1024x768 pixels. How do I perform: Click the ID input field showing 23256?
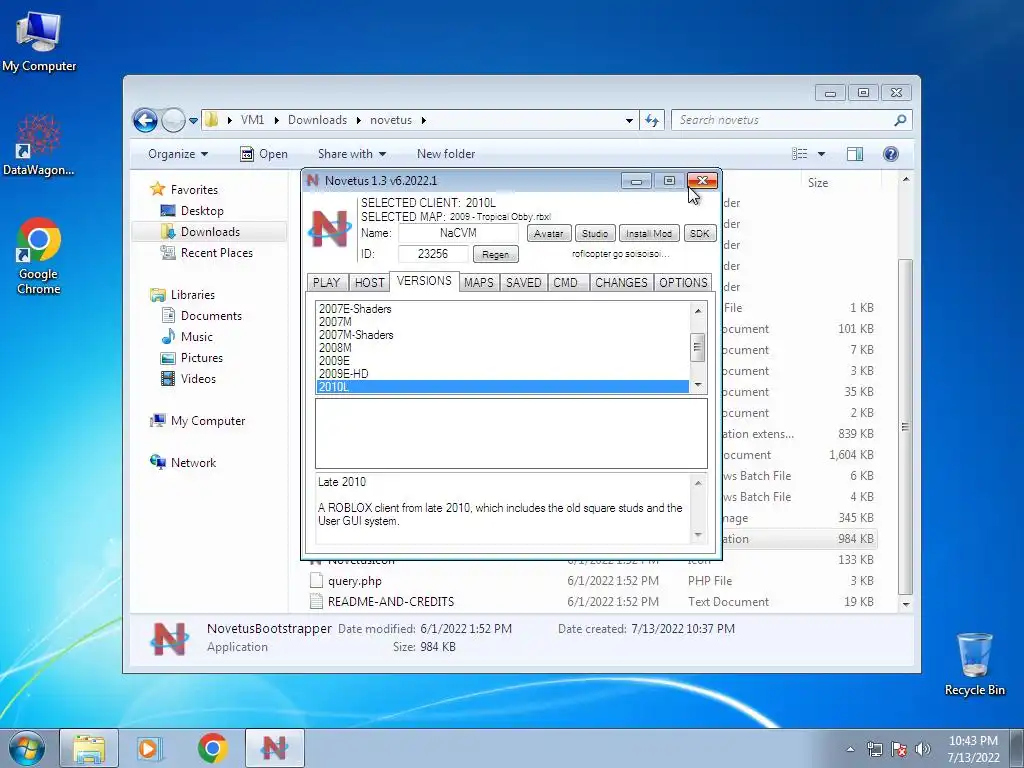point(433,254)
